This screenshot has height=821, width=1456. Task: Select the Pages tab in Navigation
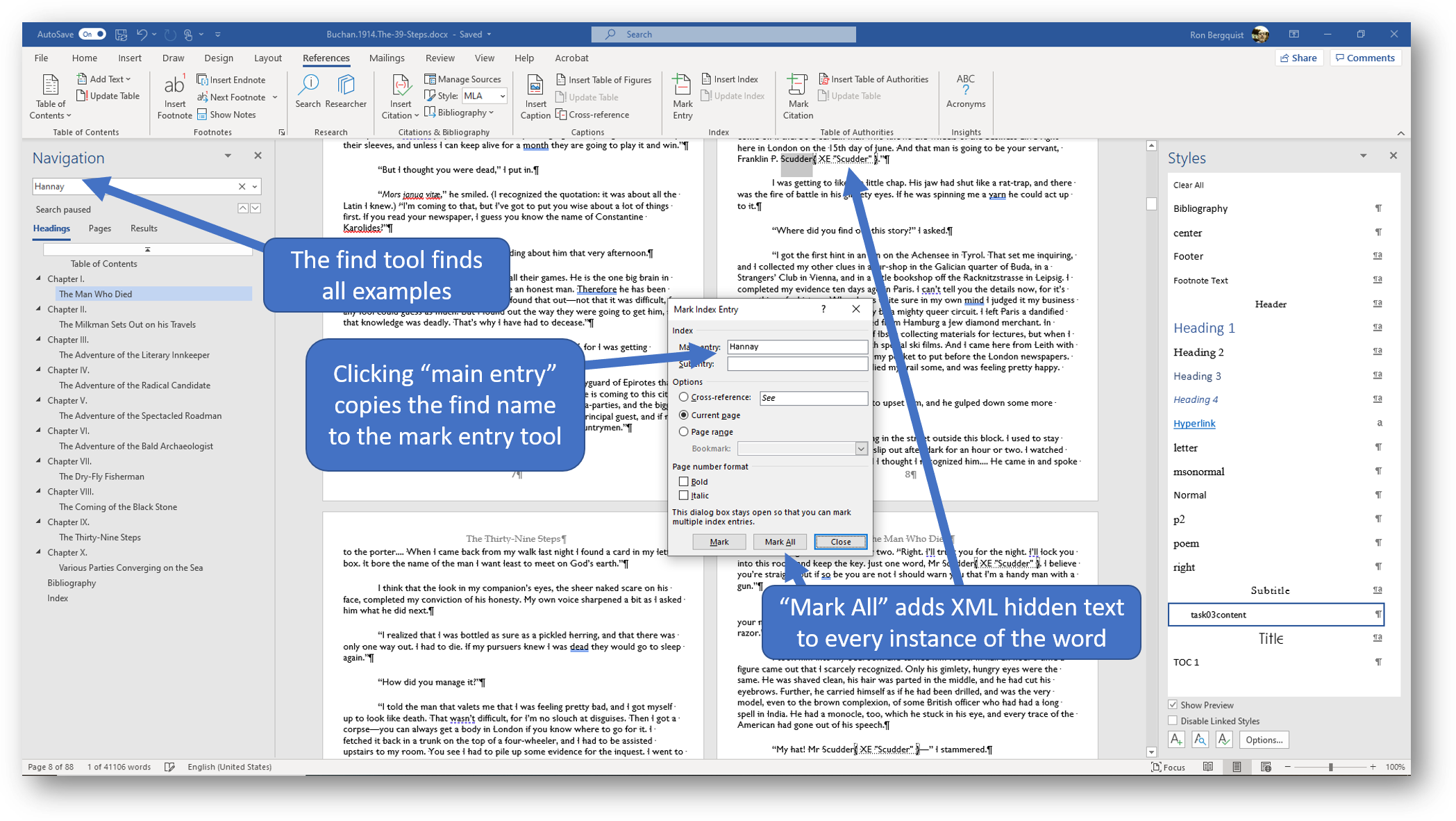click(99, 228)
